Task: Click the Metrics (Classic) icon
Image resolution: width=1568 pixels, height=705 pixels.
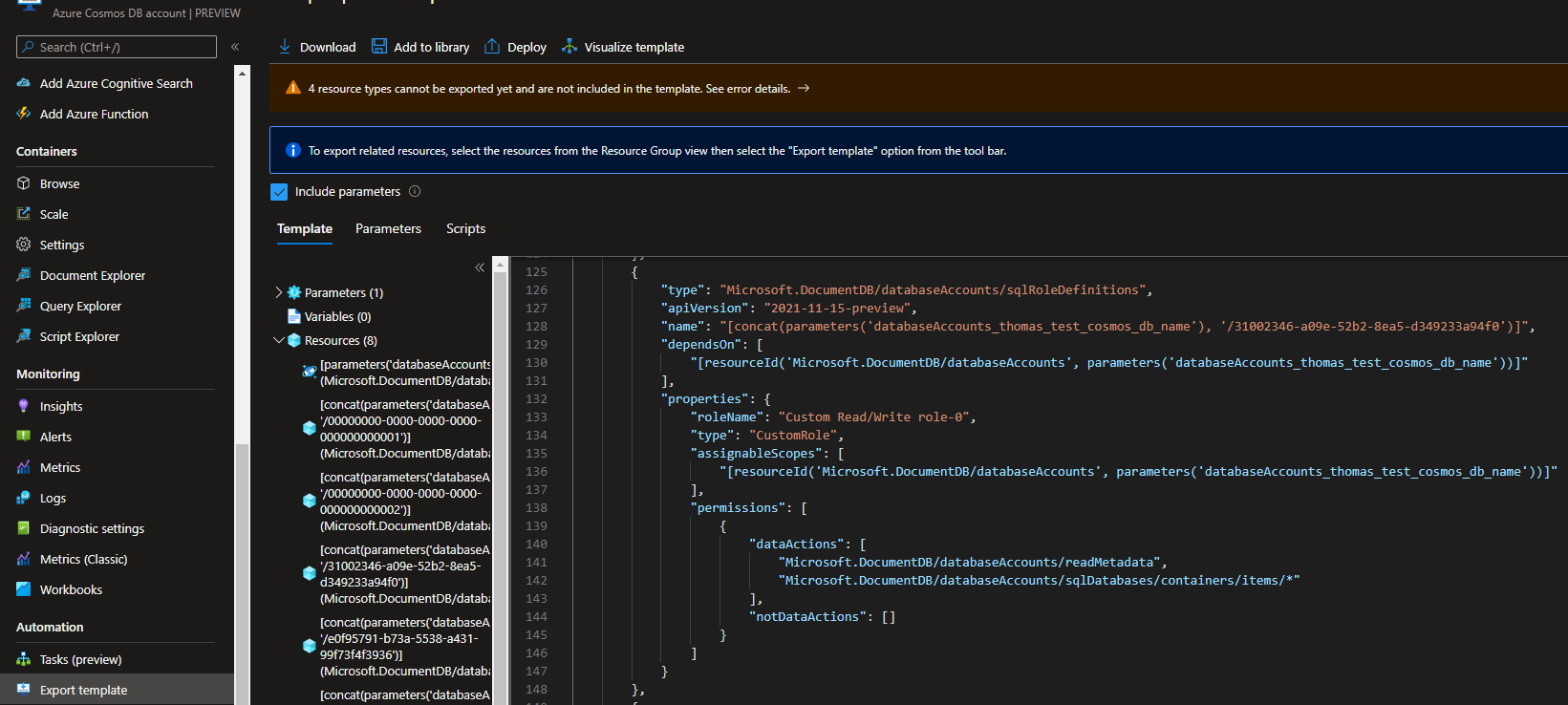Action: coord(24,559)
